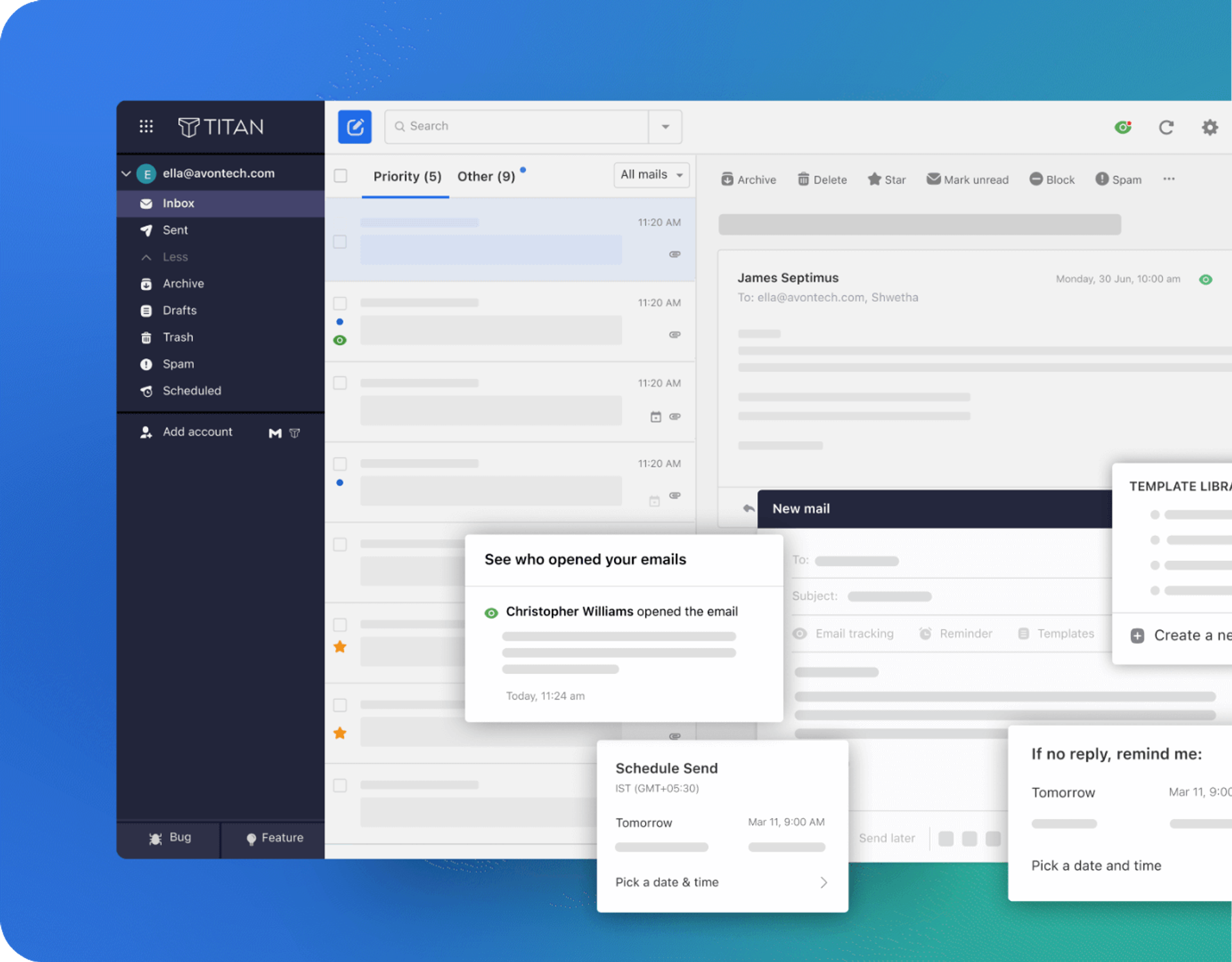Check the fifth email's checkbox
The height and width of the screenshot is (962, 1232).
pos(340,544)
